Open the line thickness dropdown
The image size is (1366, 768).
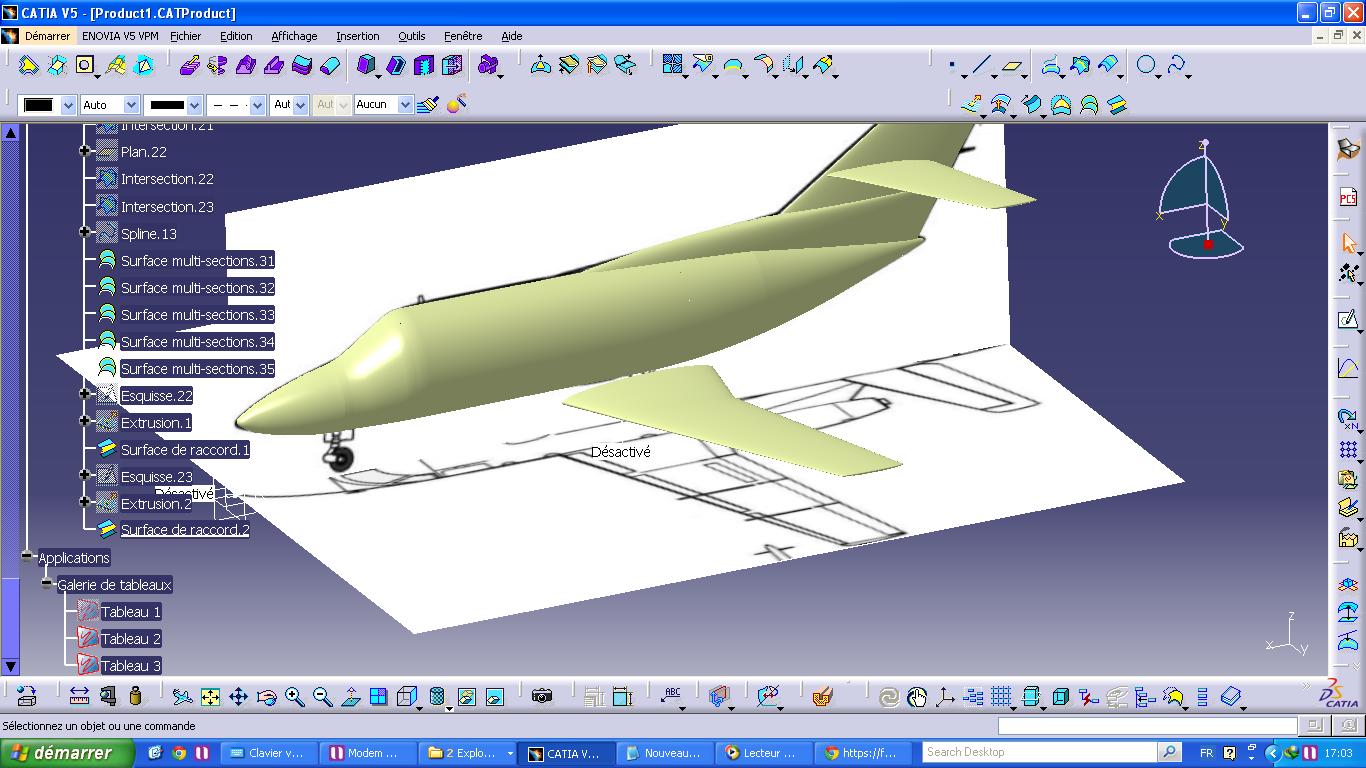tap(194, 104)
